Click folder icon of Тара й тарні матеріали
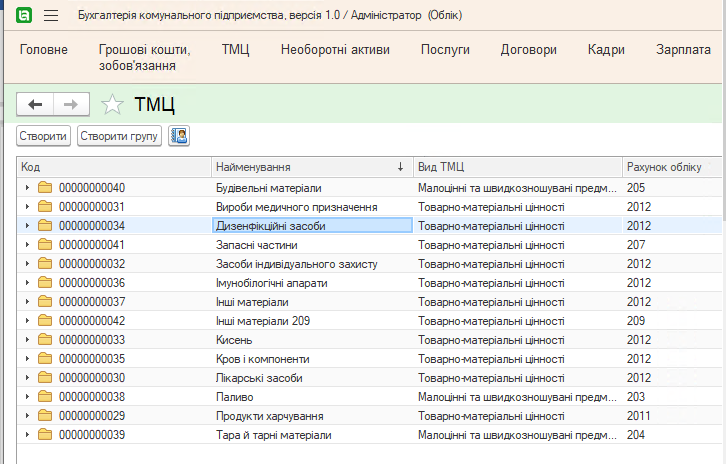The image size is (726, 464). (45, 434)
